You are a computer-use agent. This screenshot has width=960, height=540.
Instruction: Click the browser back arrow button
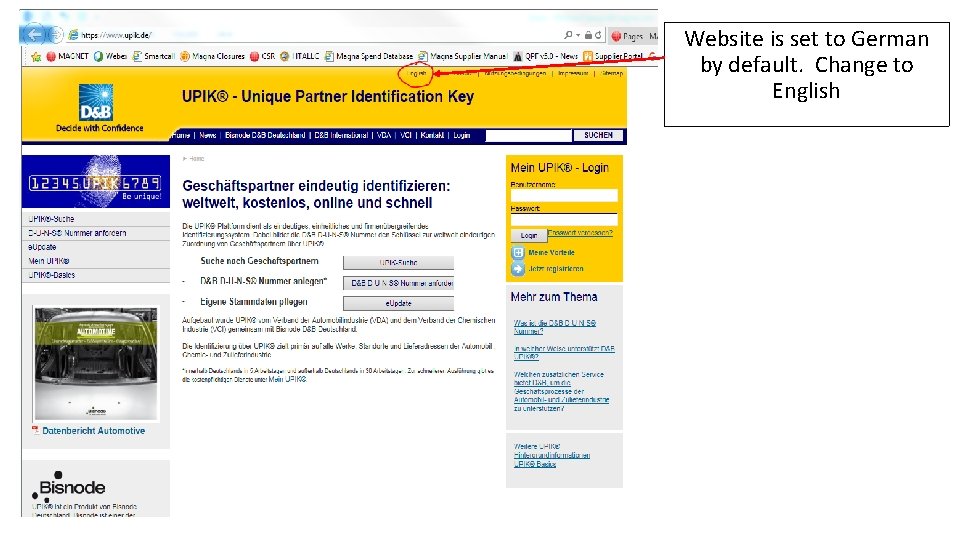33,35
